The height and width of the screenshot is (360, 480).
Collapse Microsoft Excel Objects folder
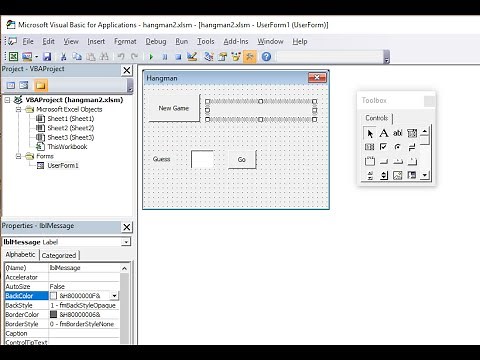click(x=19, y=109)
